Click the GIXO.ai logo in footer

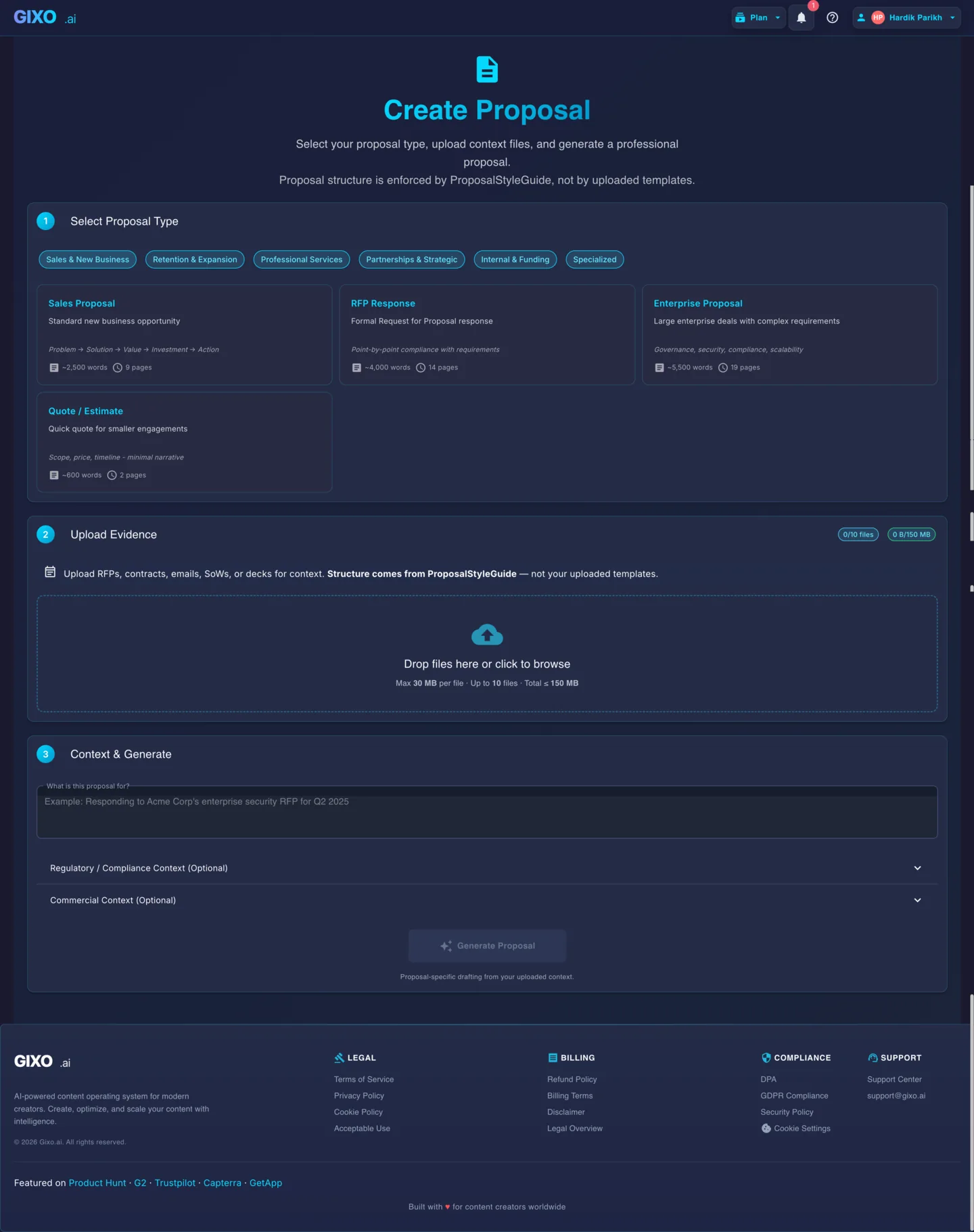(42, 1062)
